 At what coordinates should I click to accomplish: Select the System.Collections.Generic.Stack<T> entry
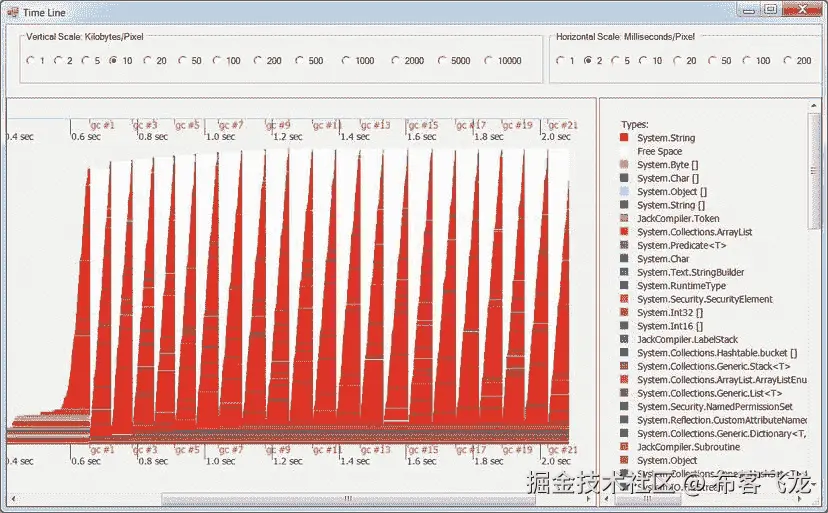pos(714,366)
